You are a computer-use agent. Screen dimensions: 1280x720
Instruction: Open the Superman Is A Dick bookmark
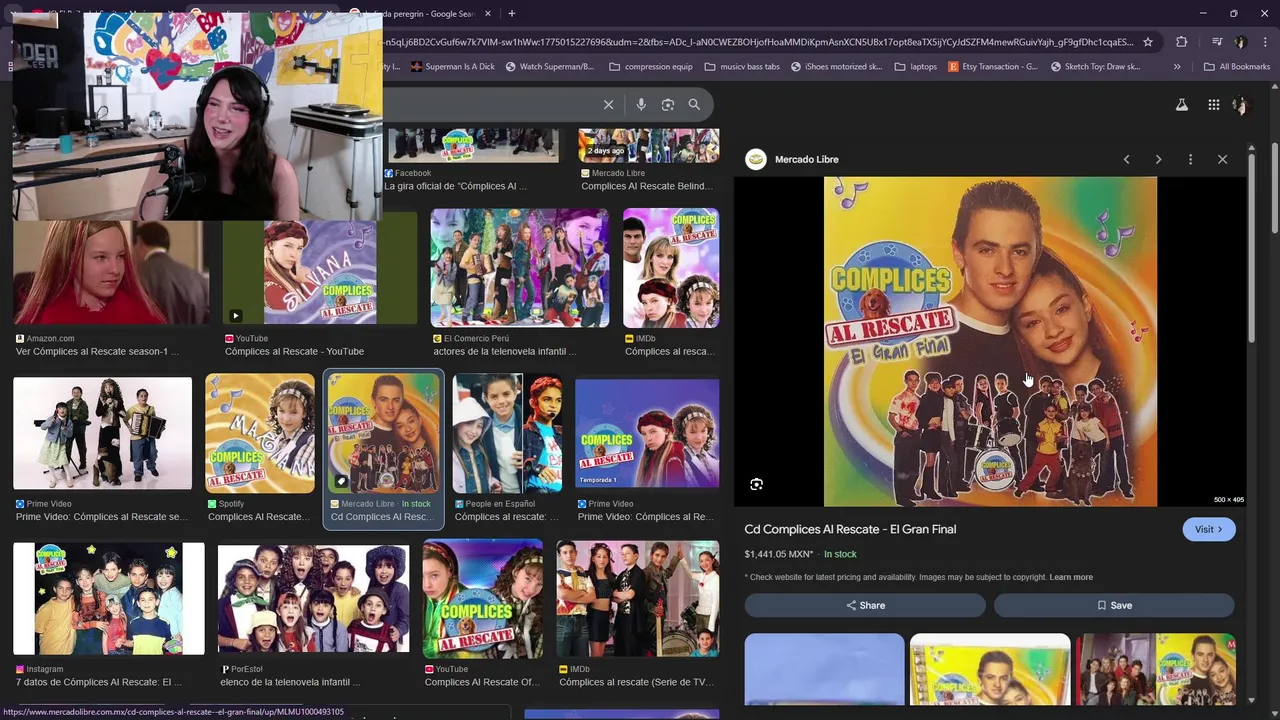pyautogui.click(x=452, y=67)
